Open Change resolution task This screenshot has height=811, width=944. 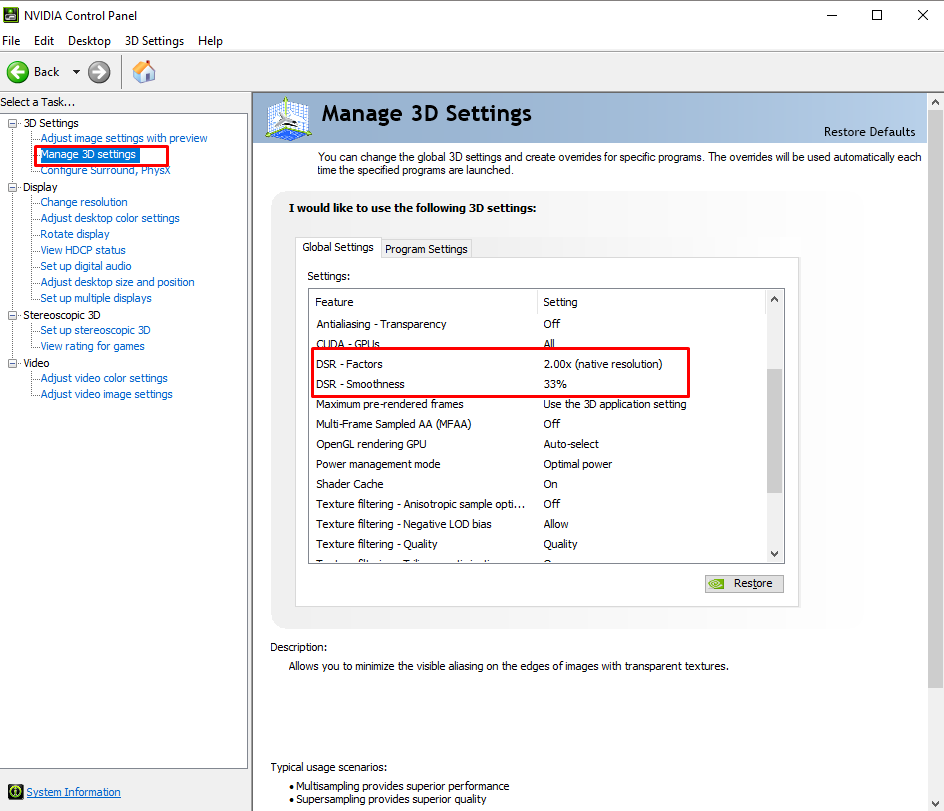click(x=84, y=202)
